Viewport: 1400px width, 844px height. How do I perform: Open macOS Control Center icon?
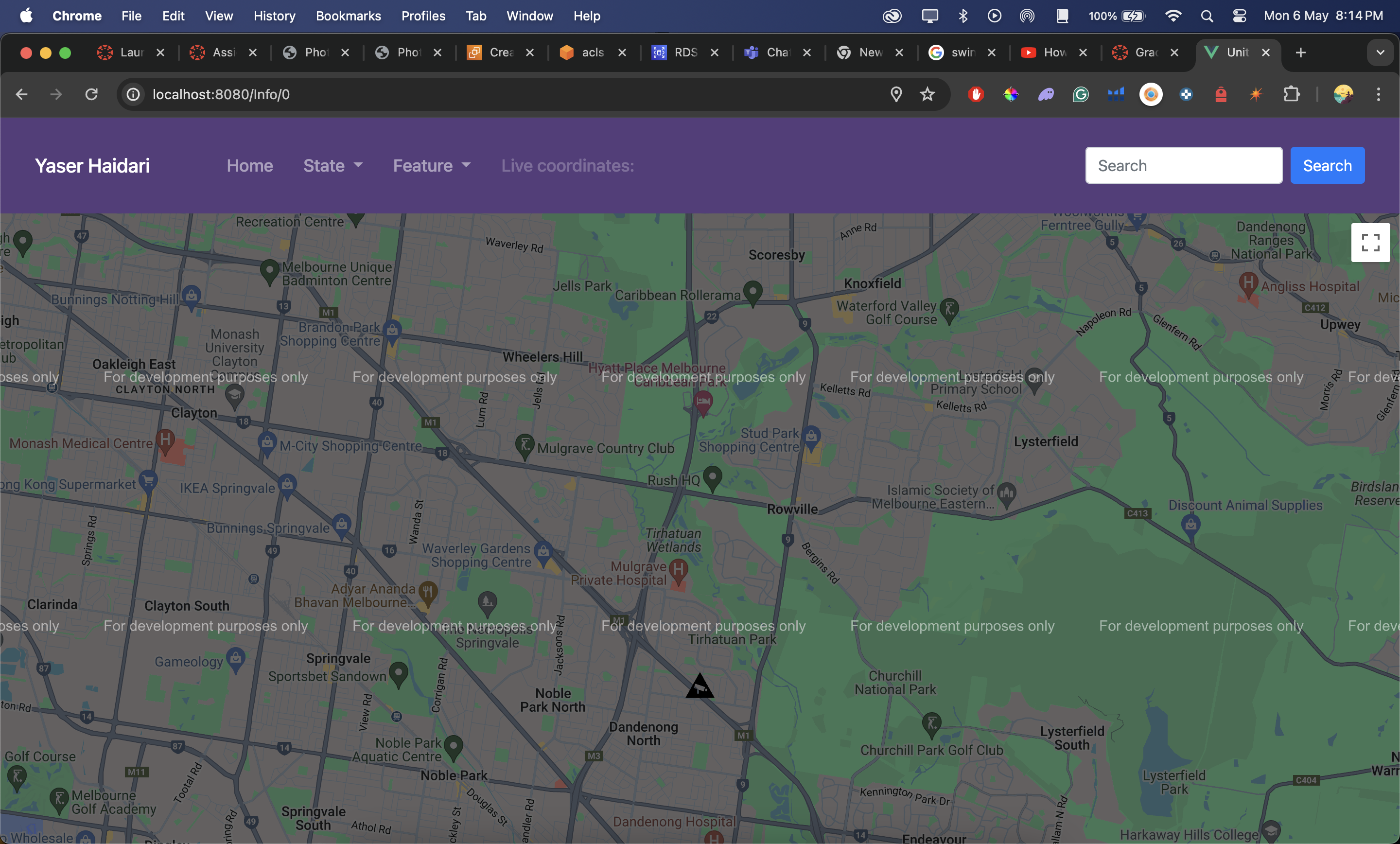click(1239, 16)
